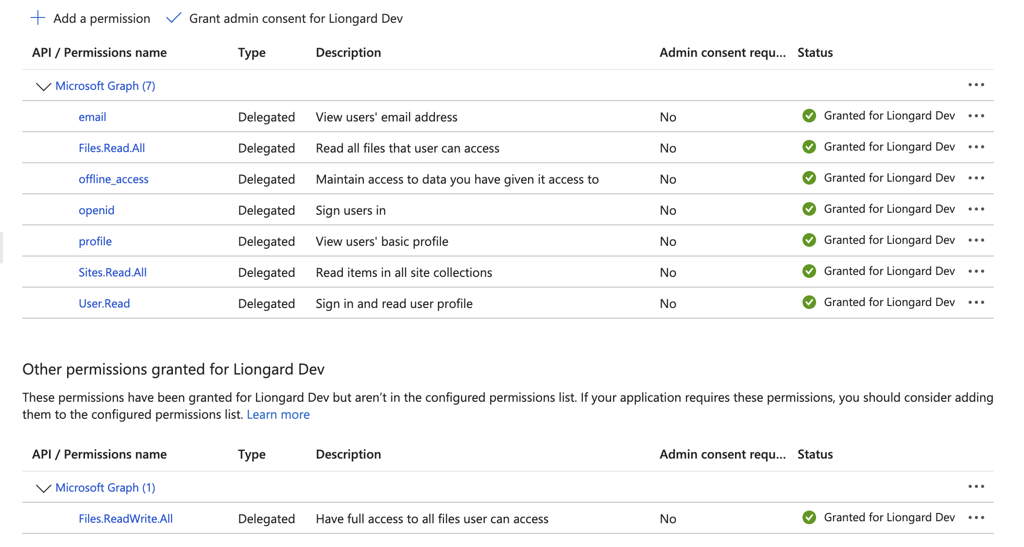Open the profile permission link
The height and width of the screenshot is (547, 1024).
pyautogui.click(x=95, y=241)
